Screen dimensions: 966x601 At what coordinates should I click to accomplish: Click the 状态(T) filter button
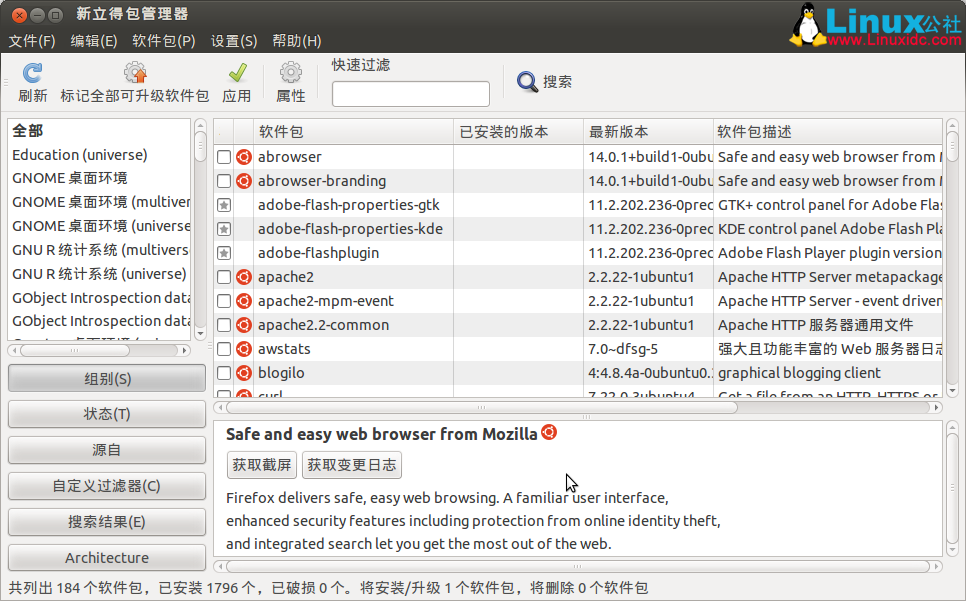click(x=107, y=414)
